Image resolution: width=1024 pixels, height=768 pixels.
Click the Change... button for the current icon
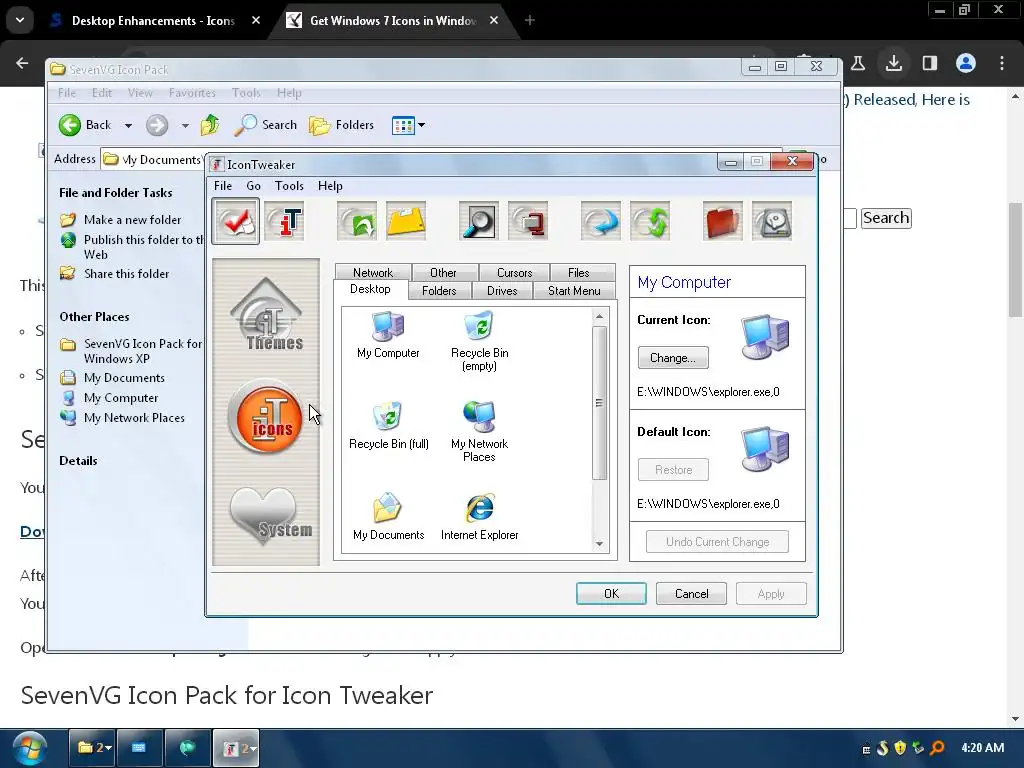pos(673,358)
